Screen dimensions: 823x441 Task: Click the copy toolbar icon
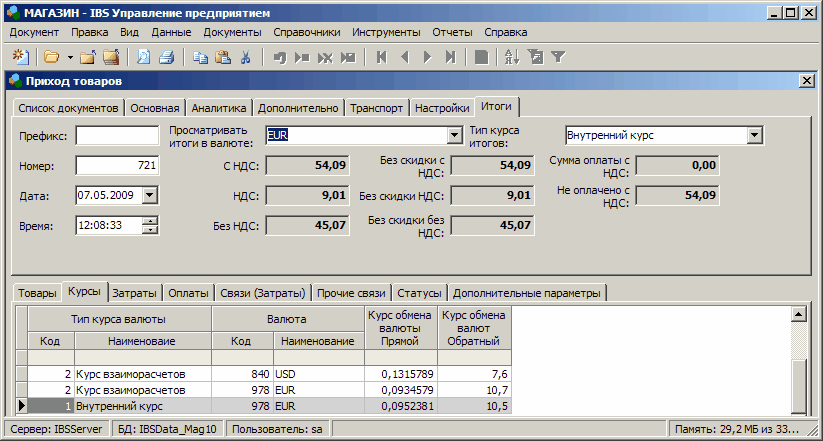[x=200, y=57]
